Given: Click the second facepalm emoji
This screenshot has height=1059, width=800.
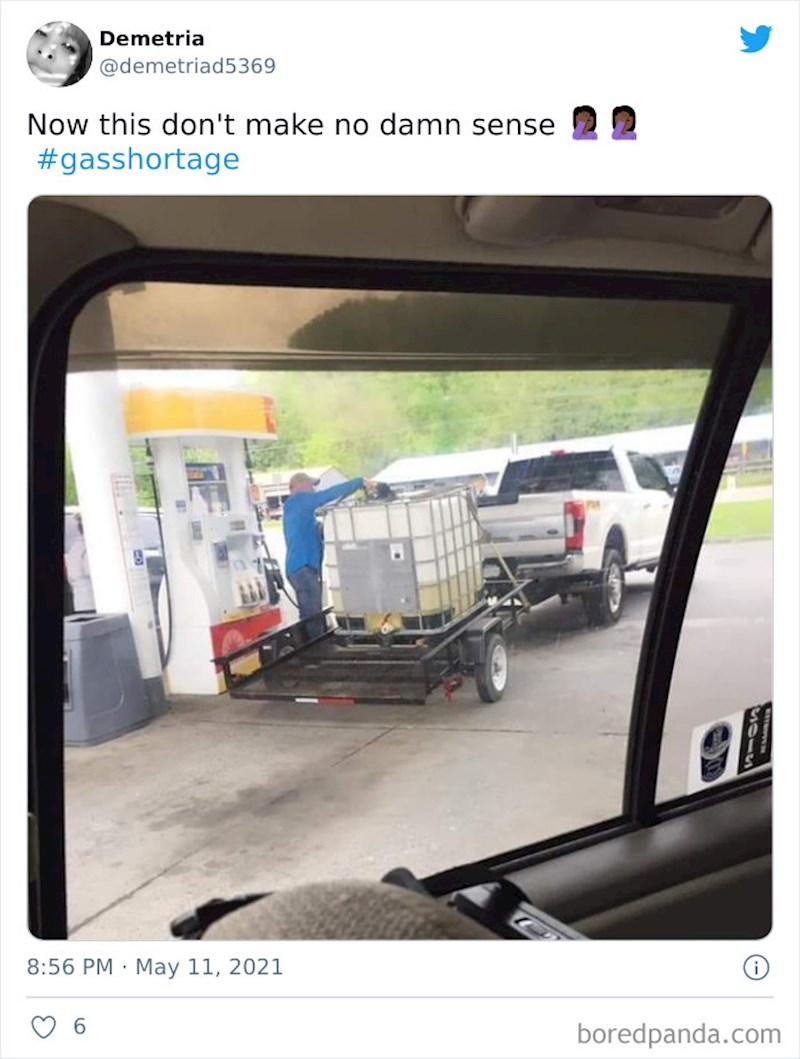Looking at the screenshot, I should 624,124.
